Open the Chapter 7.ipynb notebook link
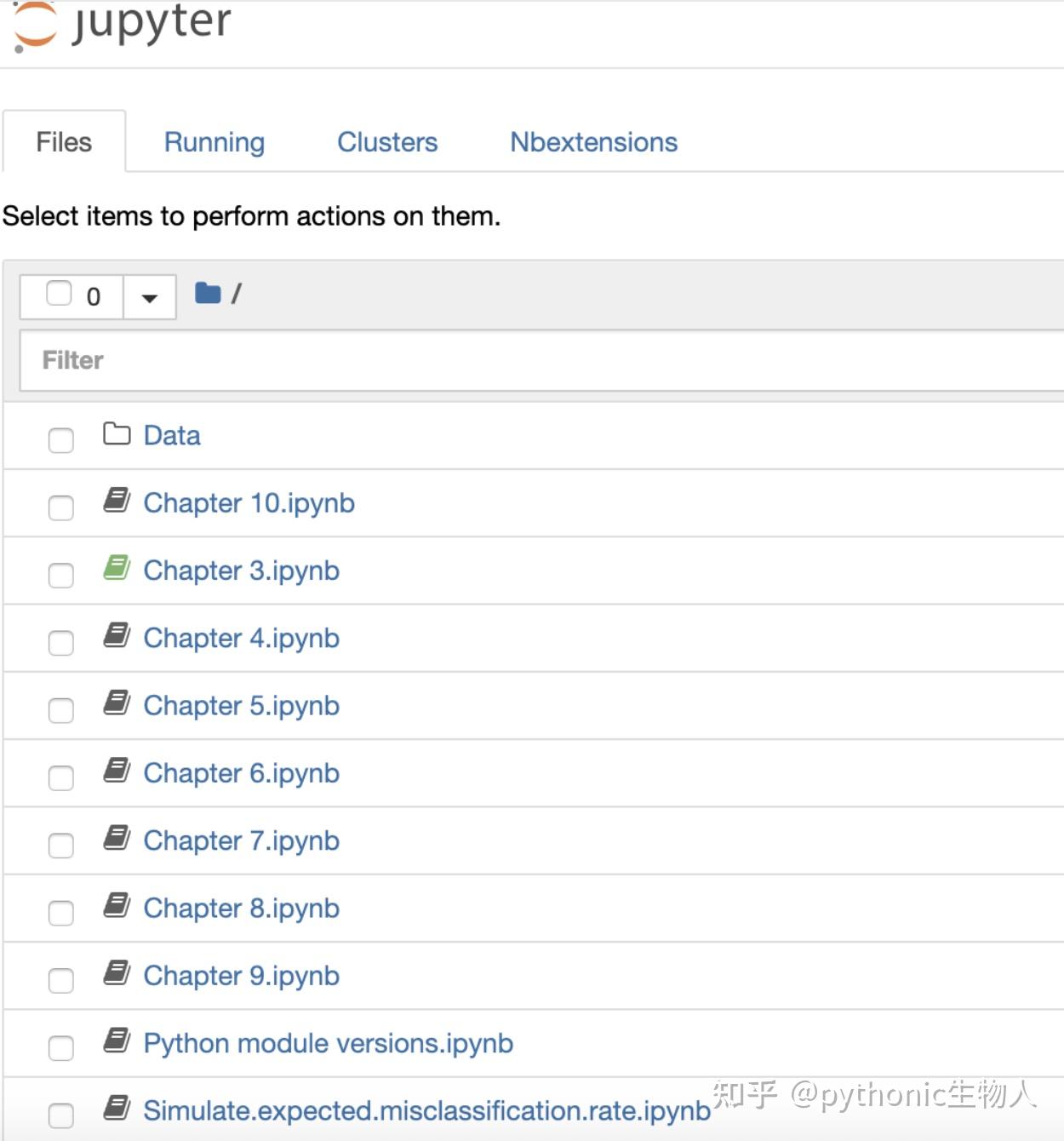1064x1141 pixels. pos(242,841)
